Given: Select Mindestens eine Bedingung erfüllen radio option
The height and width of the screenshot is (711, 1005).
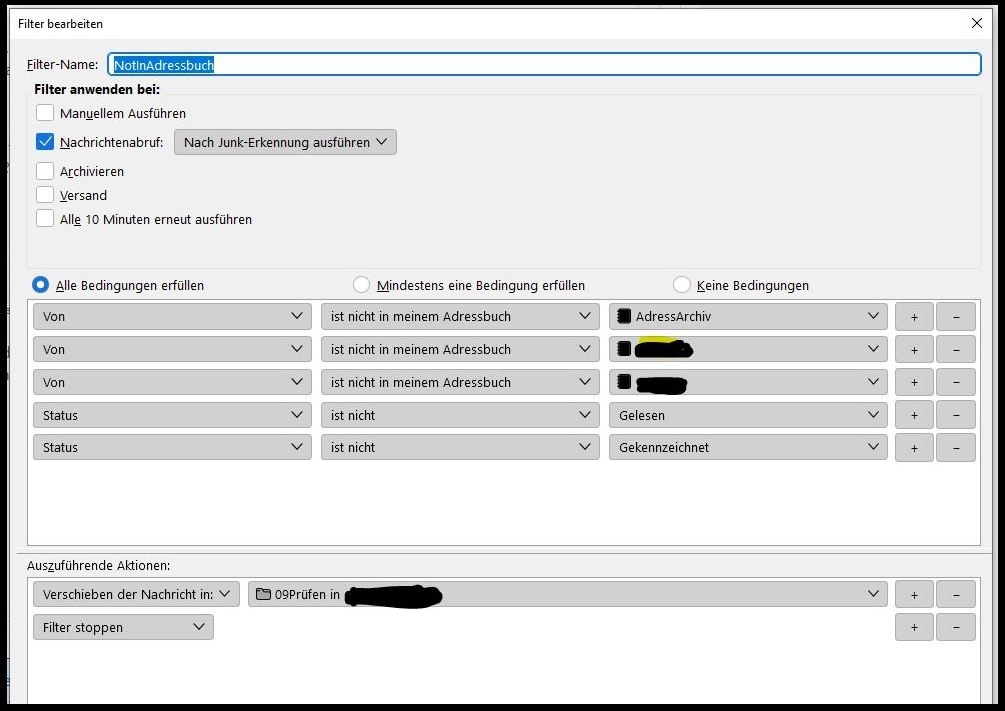Looking at the screenshot, I should [x=362, y=285].
